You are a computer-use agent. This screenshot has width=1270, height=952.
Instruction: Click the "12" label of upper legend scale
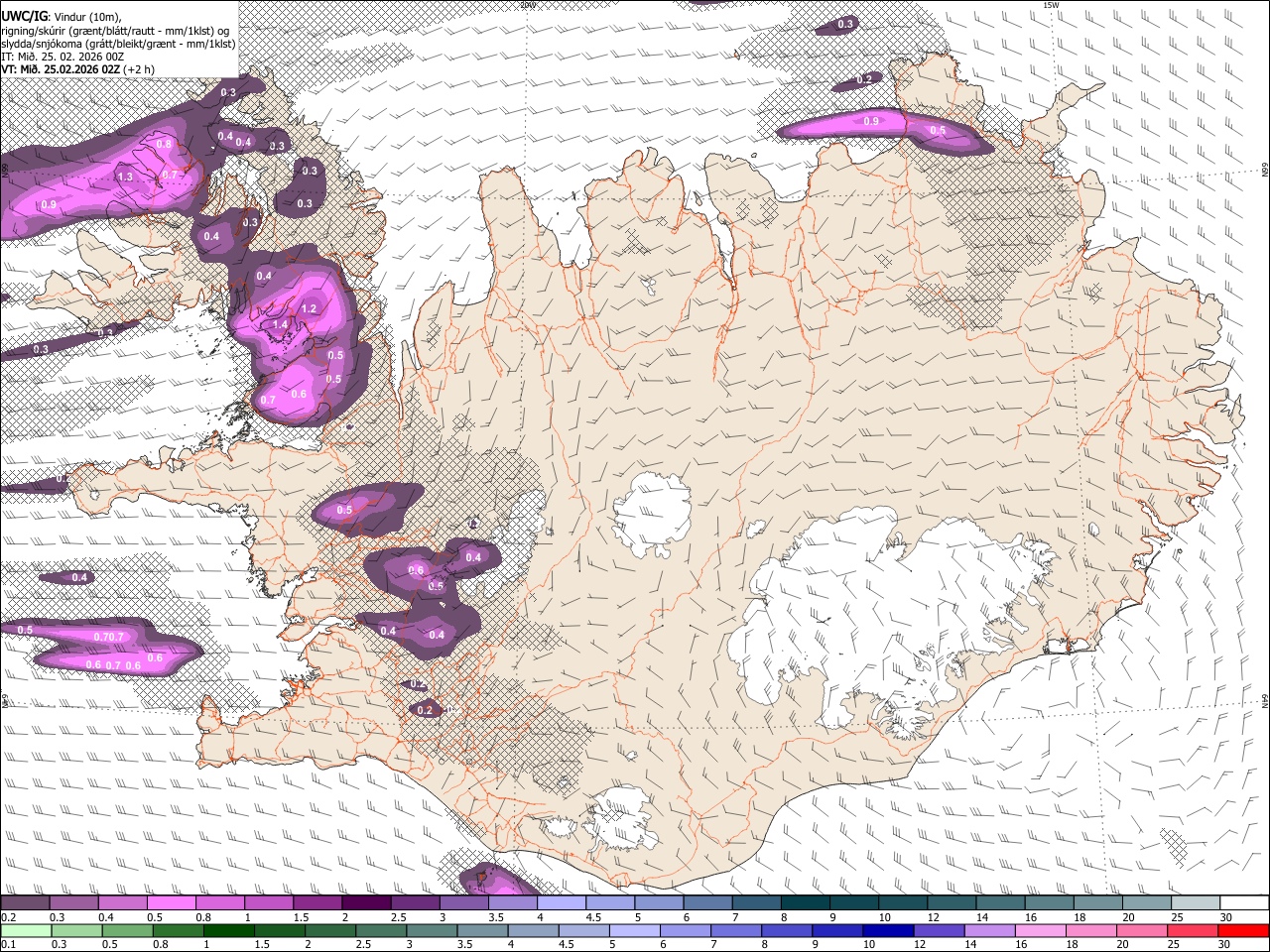point(932,917)
